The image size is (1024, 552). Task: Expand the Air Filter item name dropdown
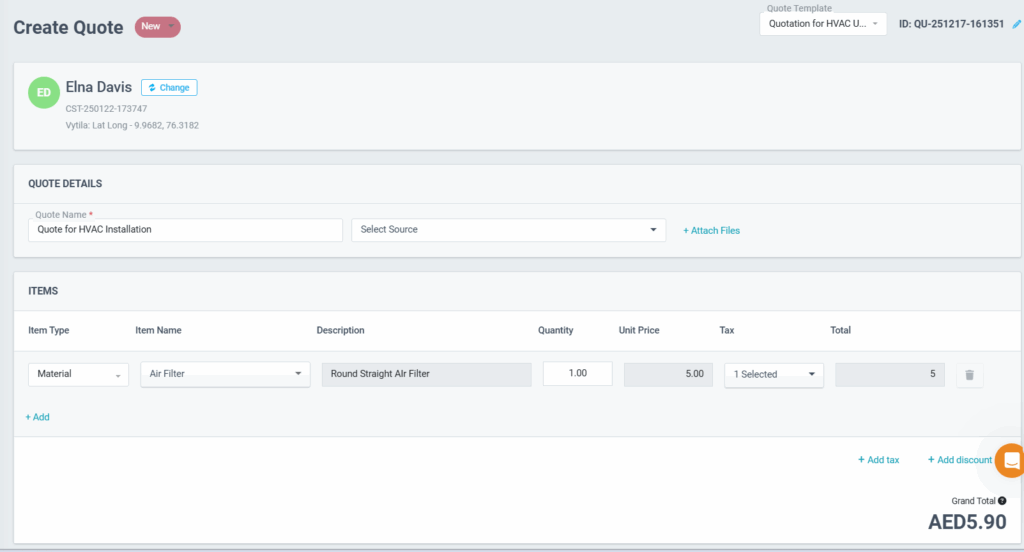click(x=224, y=375)
